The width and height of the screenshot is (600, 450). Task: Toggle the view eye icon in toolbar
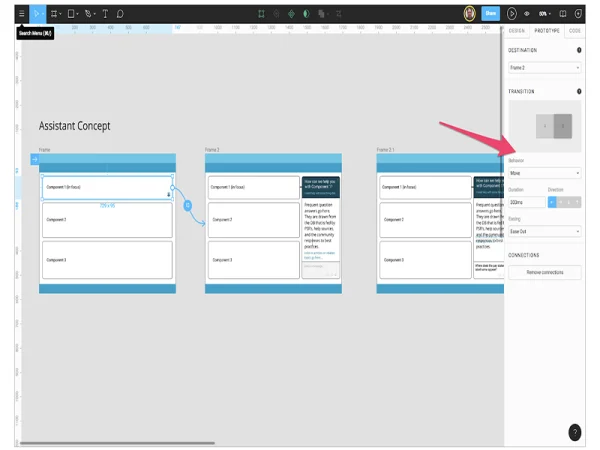coord(527,14)
